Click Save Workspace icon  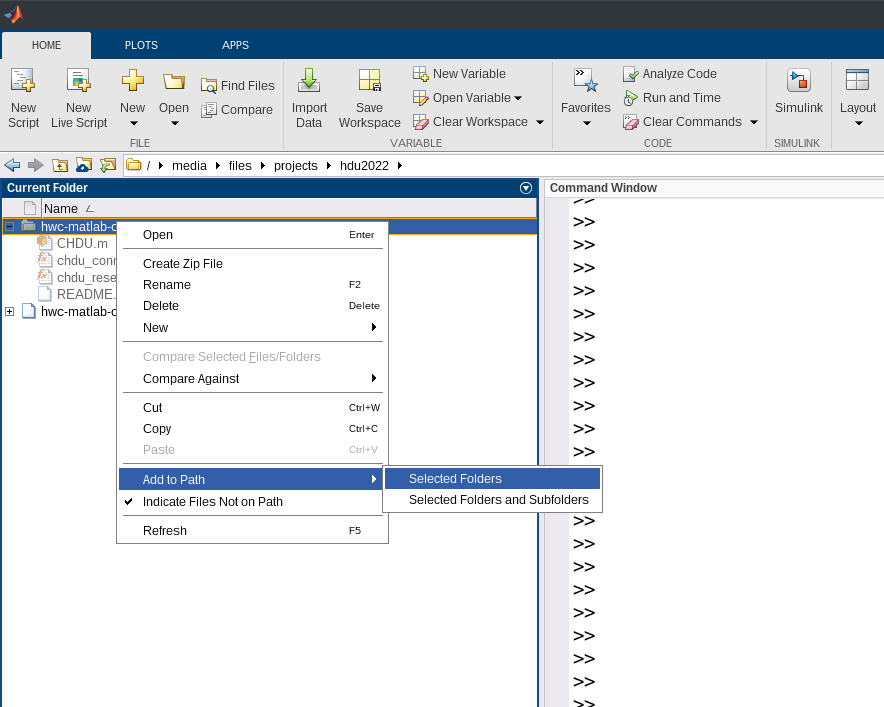point(369,82)
